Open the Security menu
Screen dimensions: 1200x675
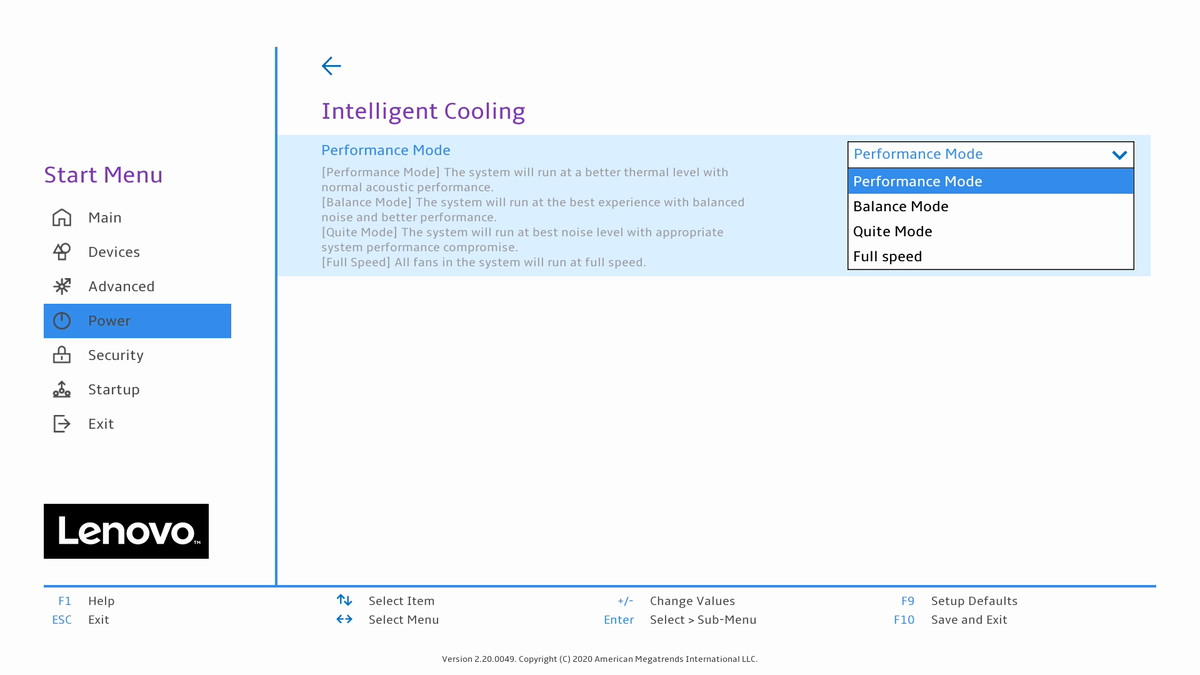137,355
